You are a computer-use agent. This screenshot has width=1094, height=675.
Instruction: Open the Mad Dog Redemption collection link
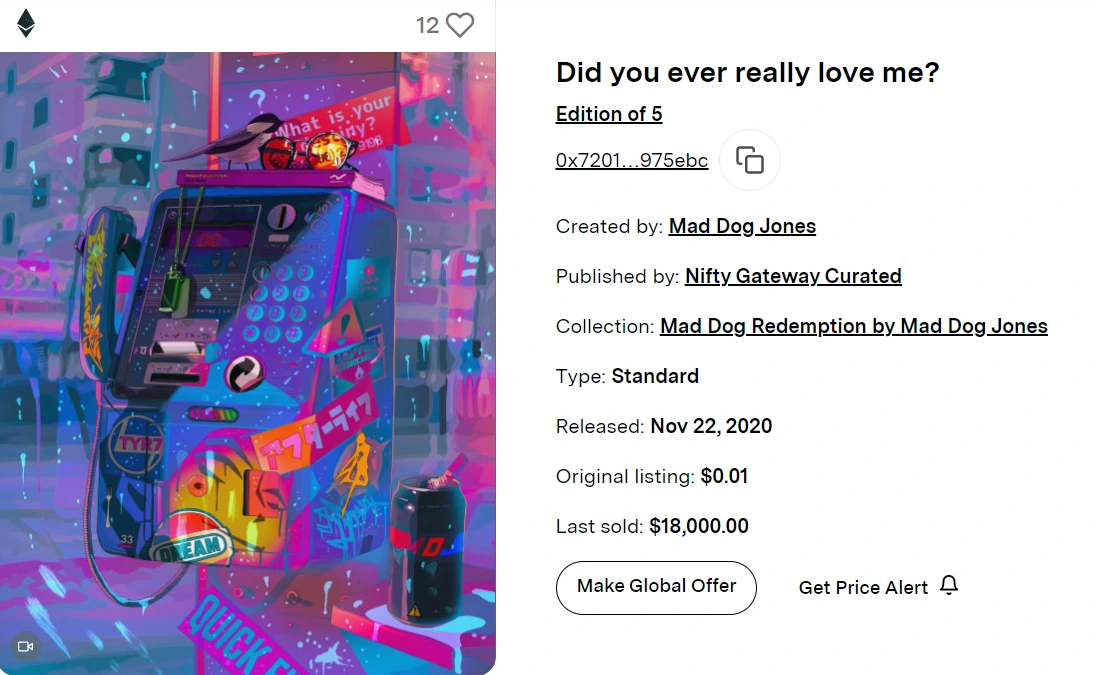pyautogui.click(x=854, y=326)
